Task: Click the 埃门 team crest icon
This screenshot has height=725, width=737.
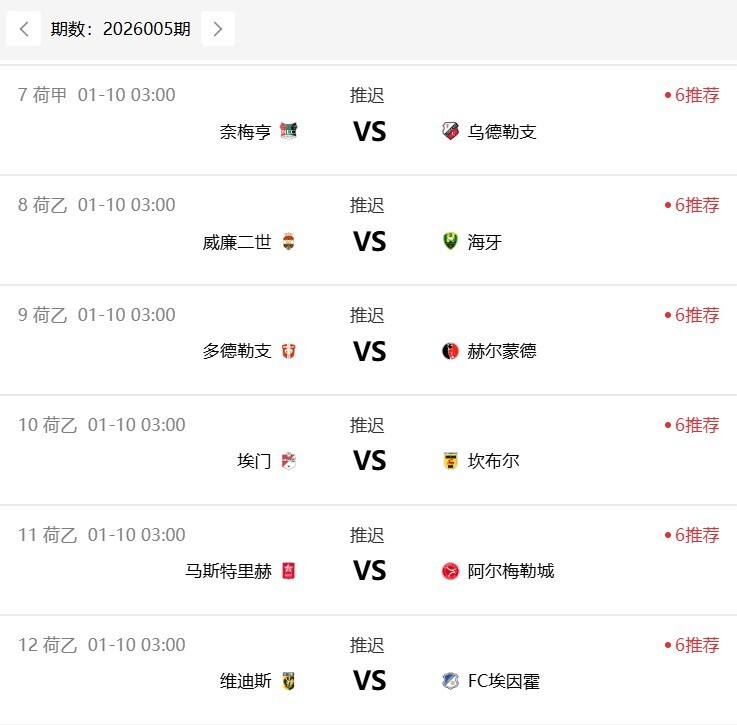Action: tap(289, 461)
